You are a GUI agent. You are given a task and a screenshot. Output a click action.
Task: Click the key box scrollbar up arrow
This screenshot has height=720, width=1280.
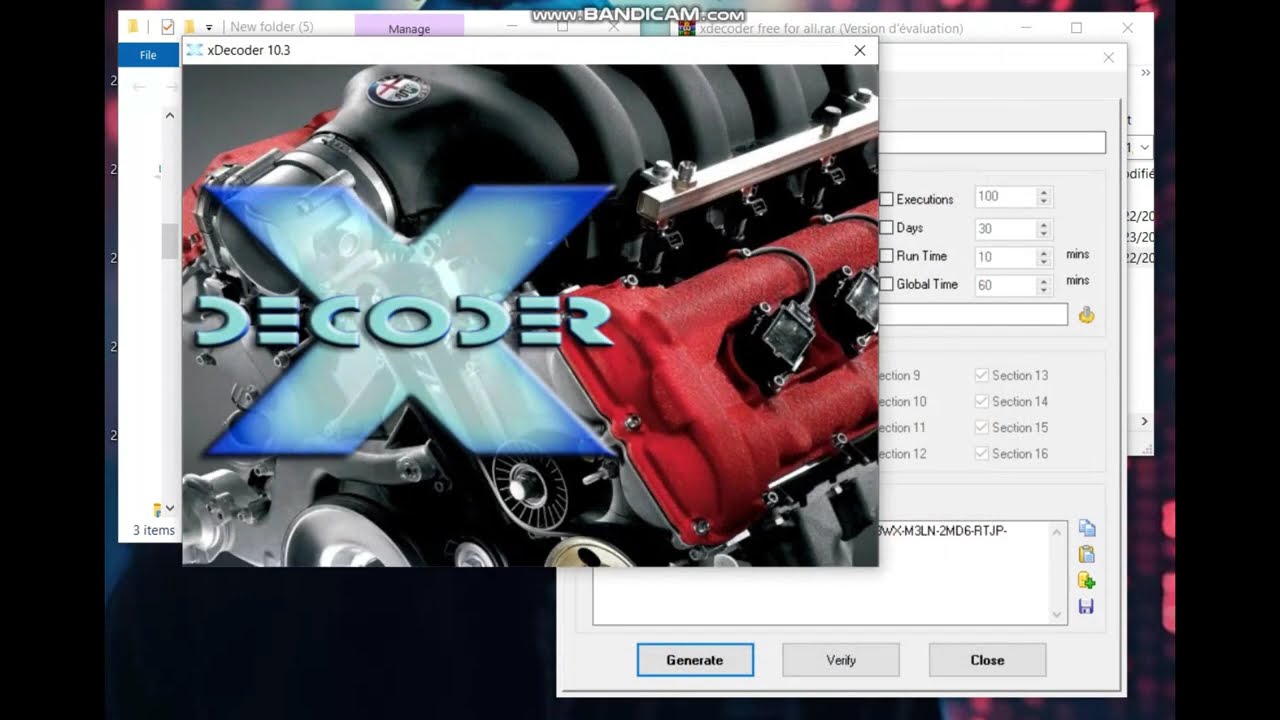(1058, 531)
